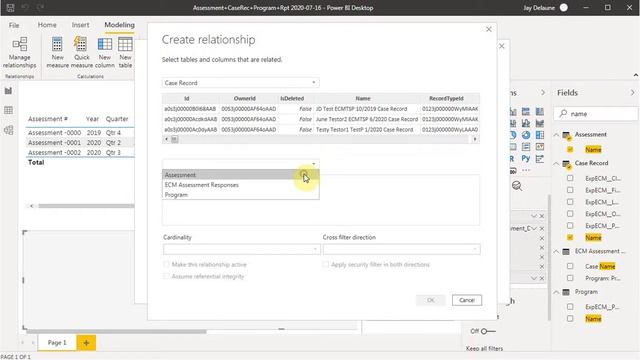This screenshot has width=640, height=360.
Task: Close the Manage relationships window behind
Action: tap(502, 46)
